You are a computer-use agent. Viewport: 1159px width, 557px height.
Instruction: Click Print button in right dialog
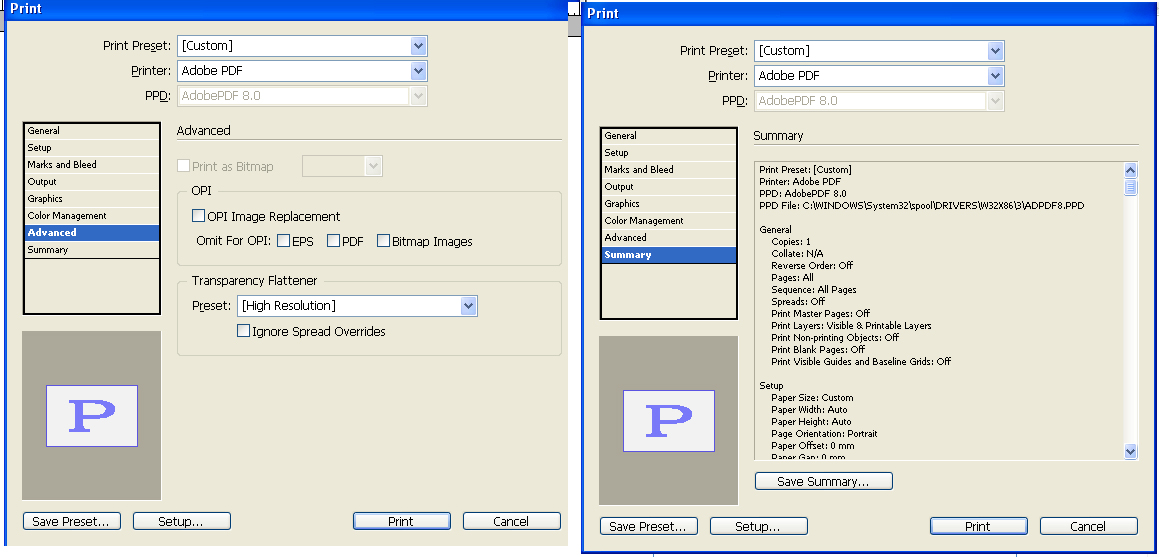tap(979, 527)
